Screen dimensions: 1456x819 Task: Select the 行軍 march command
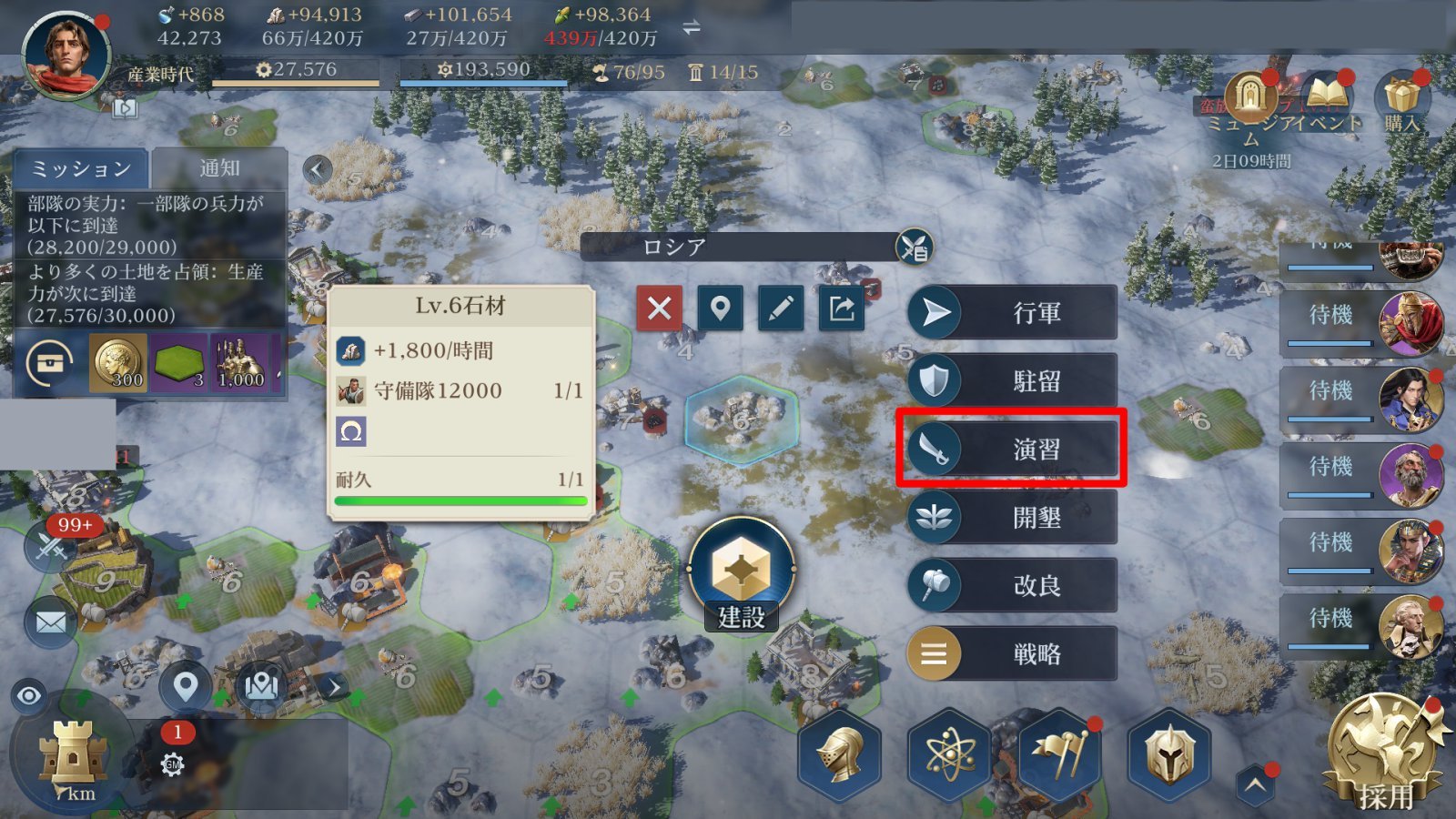point(1012,312)
